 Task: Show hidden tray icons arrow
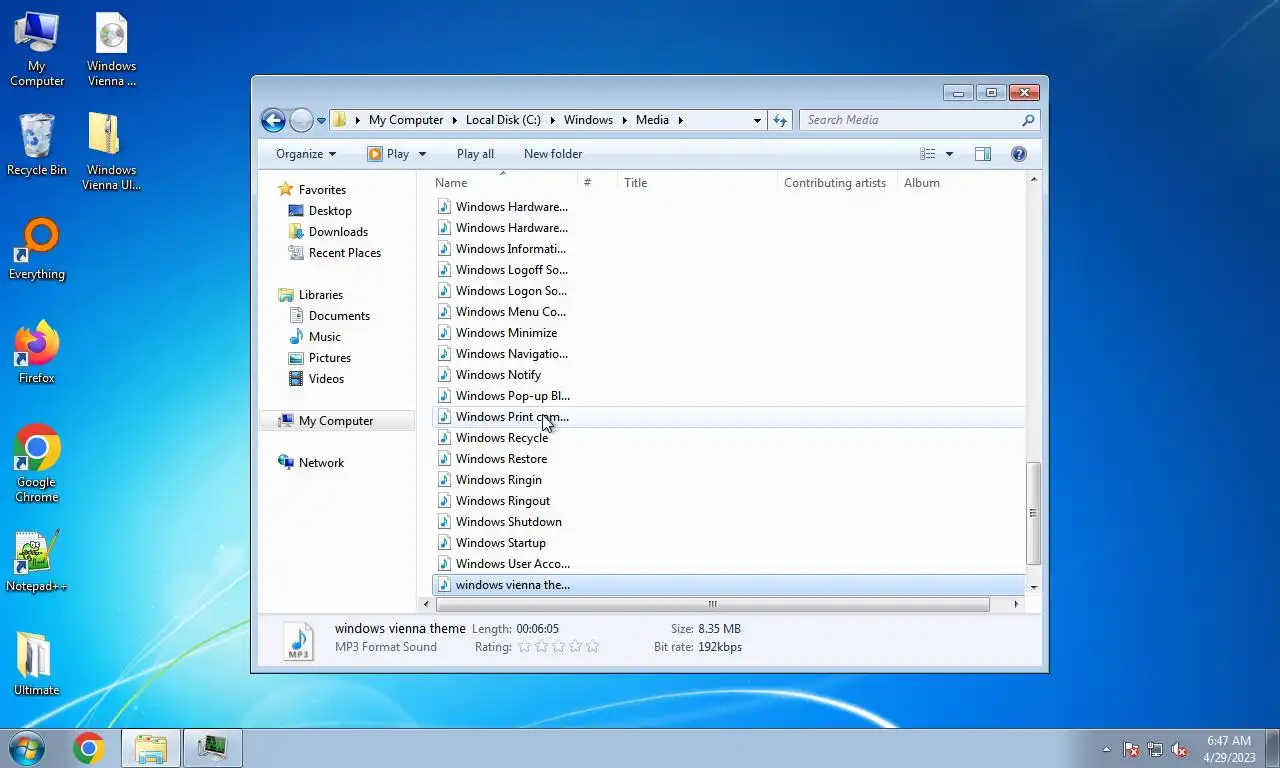point(1106,749)
